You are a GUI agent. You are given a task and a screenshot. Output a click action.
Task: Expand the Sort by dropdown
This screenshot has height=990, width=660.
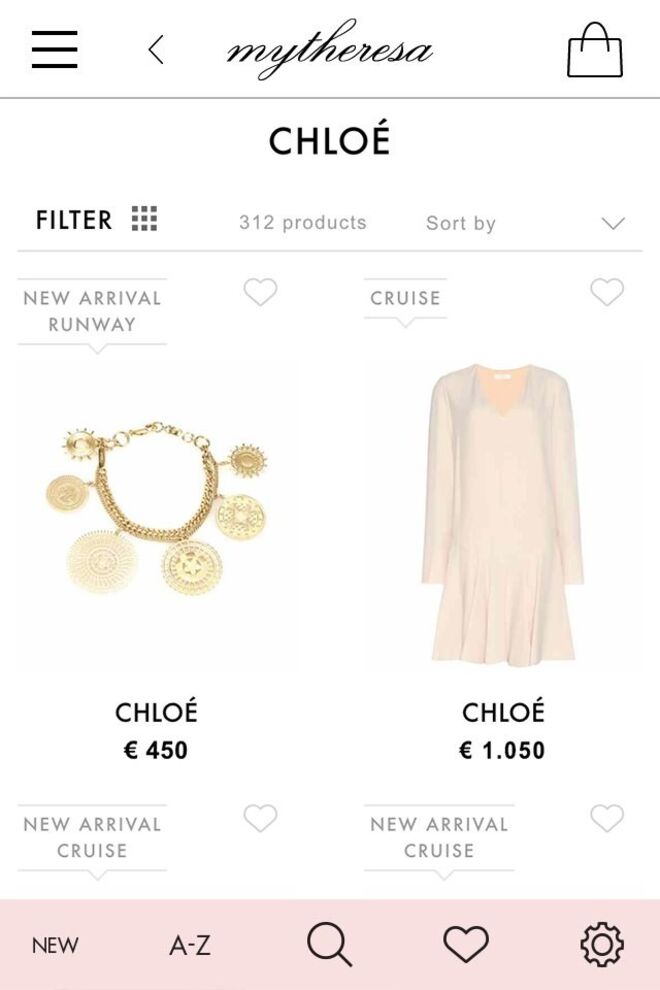[461, 223]
